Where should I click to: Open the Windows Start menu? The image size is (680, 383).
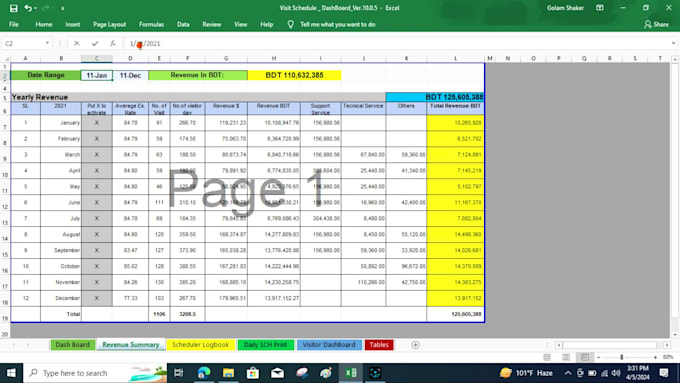[11, 373]
